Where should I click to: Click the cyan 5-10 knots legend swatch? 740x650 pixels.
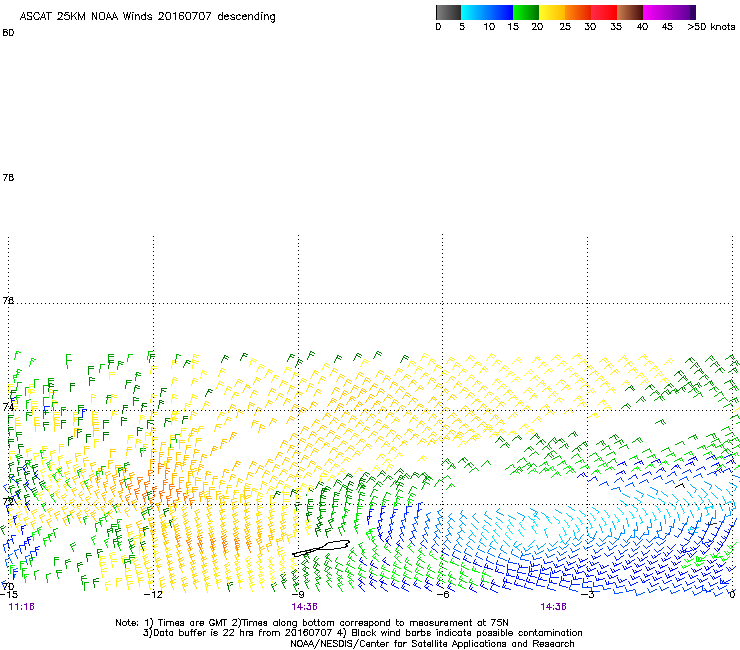pos(474,12)
